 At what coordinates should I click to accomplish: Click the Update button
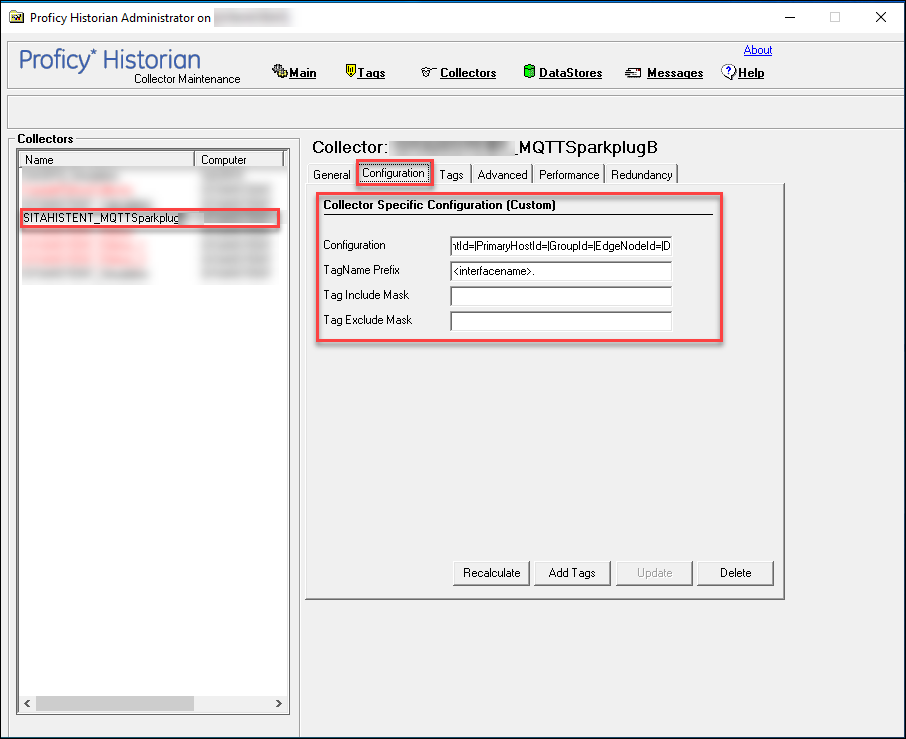[654, 573]
